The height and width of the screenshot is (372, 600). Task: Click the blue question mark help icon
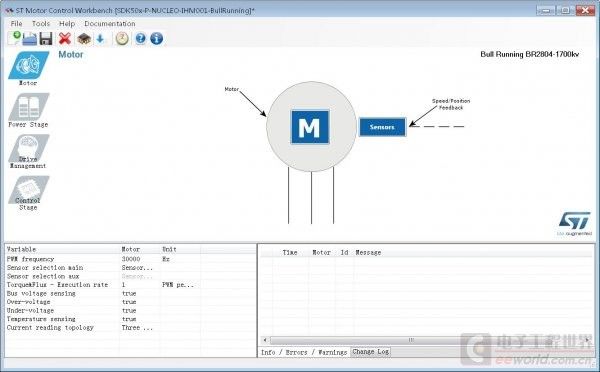pos(140,39)
